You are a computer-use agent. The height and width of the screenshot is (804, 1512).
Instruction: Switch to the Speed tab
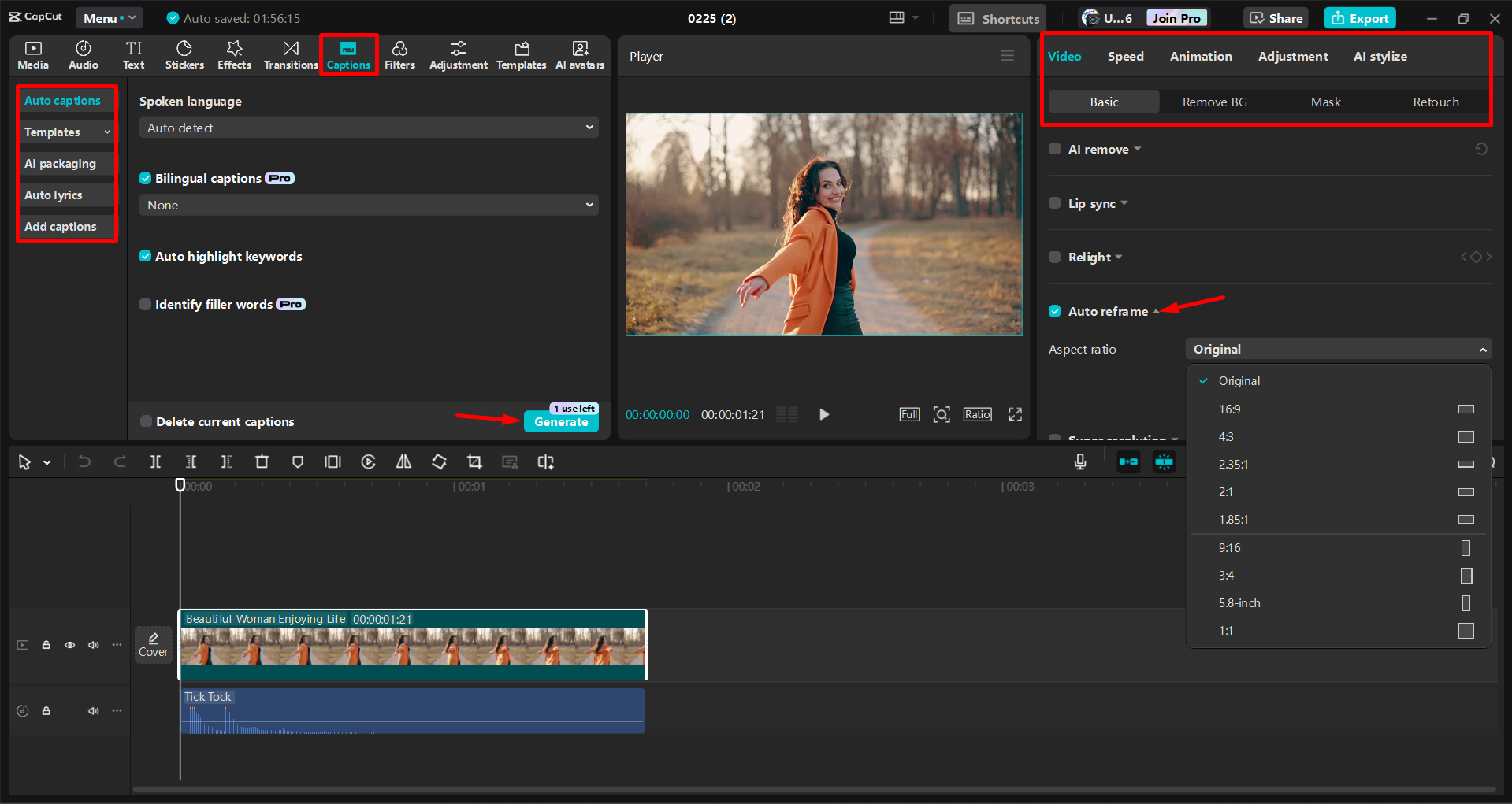point(1125,56)
